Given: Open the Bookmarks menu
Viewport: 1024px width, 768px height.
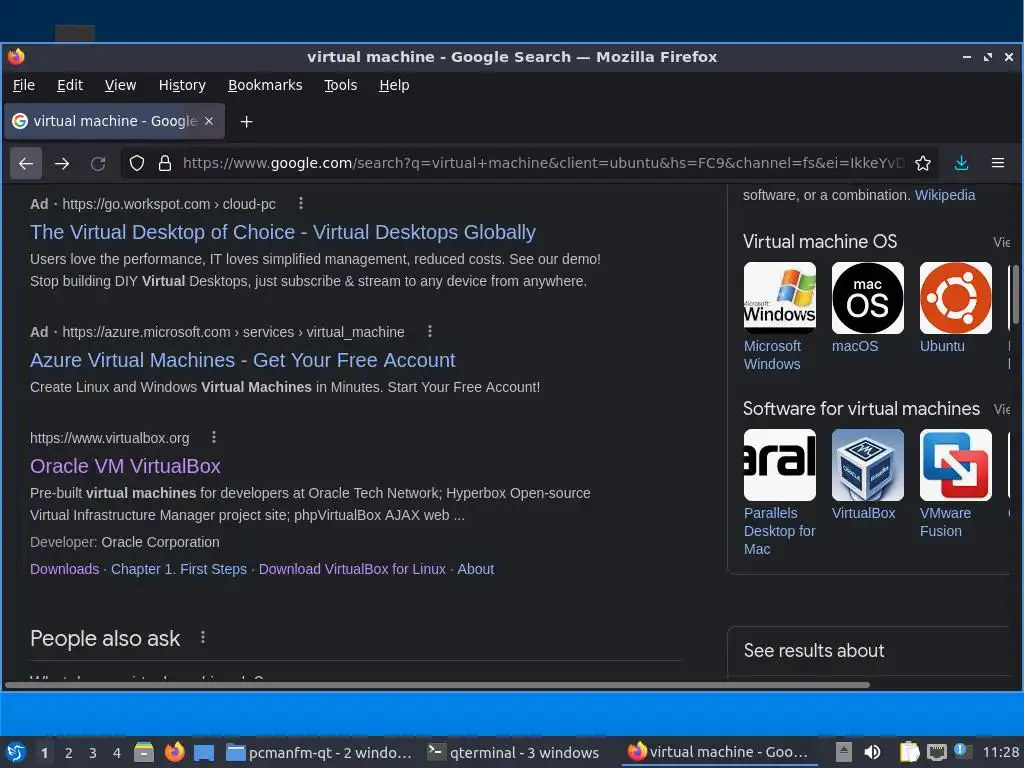Looking at the screenshot, I should click(x=265, y=85).
